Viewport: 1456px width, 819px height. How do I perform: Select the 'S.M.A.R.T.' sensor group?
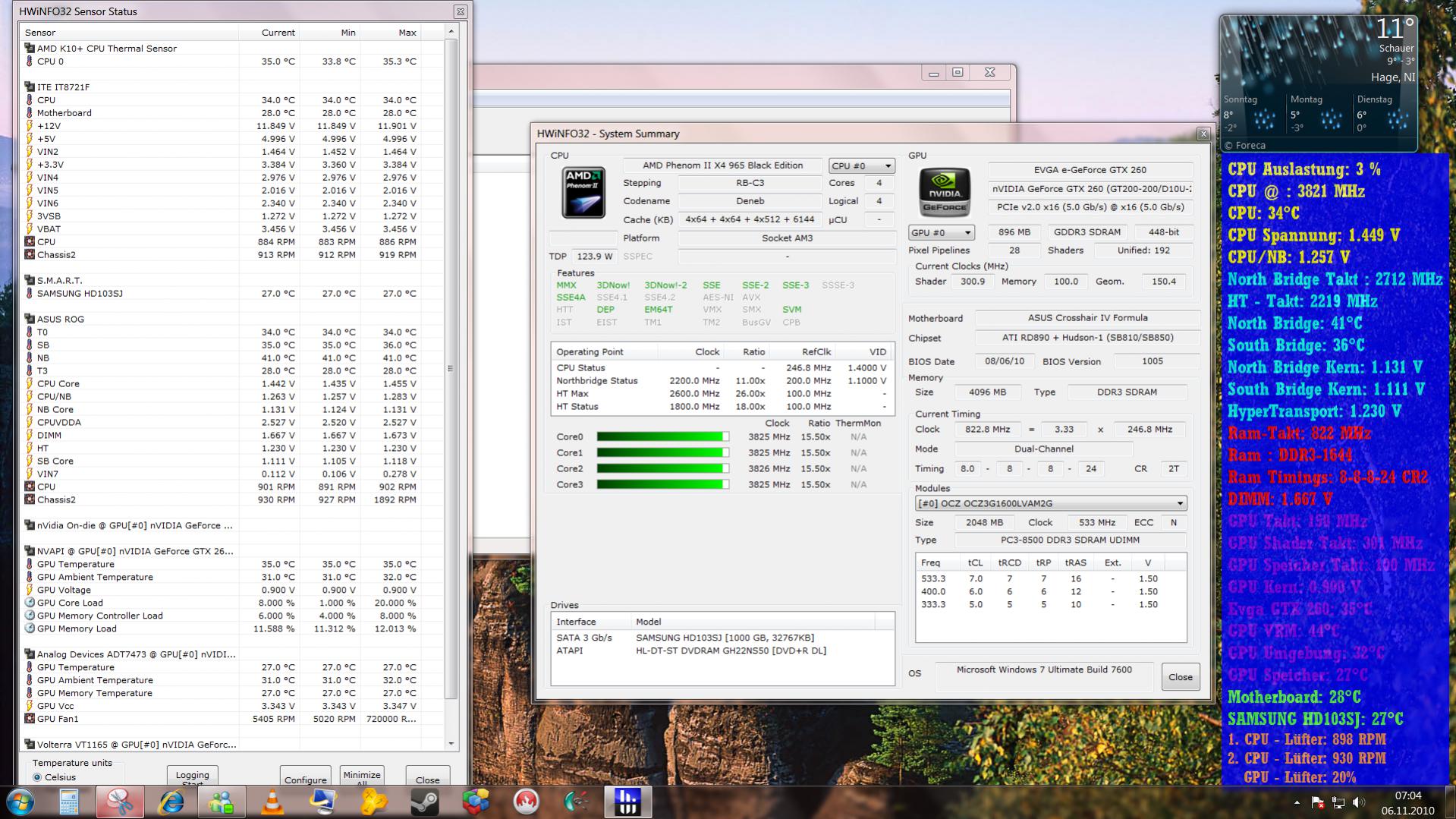[59, 281]
